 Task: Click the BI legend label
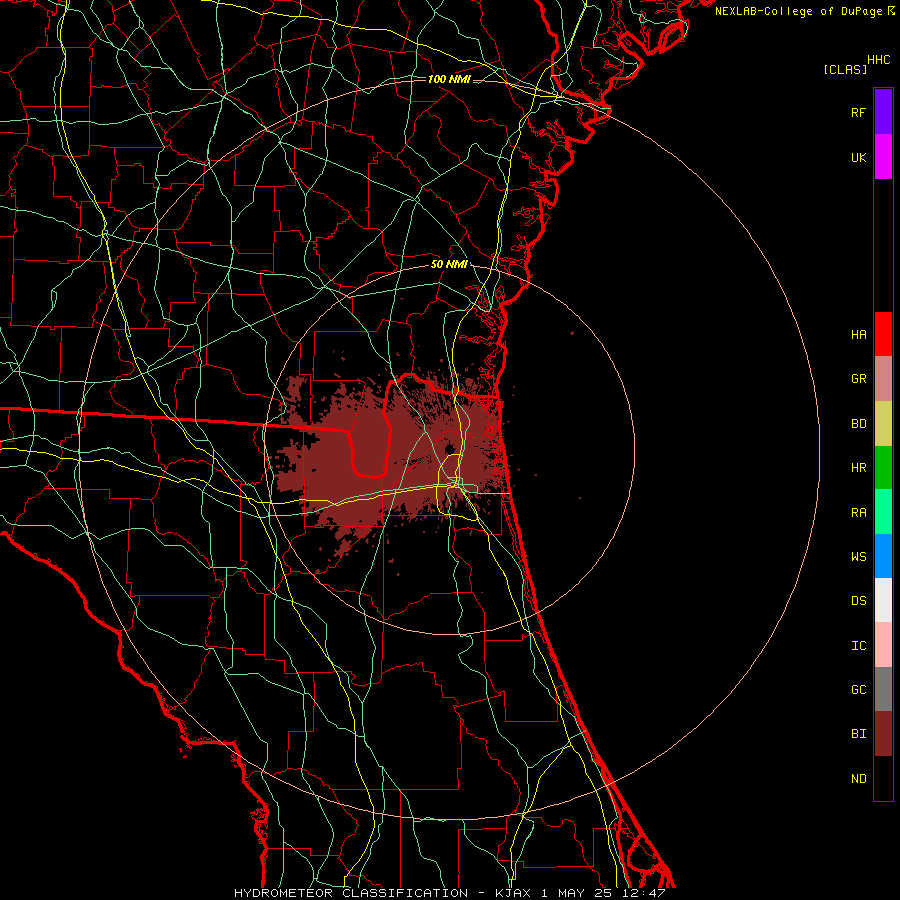[x=858, y=734]
